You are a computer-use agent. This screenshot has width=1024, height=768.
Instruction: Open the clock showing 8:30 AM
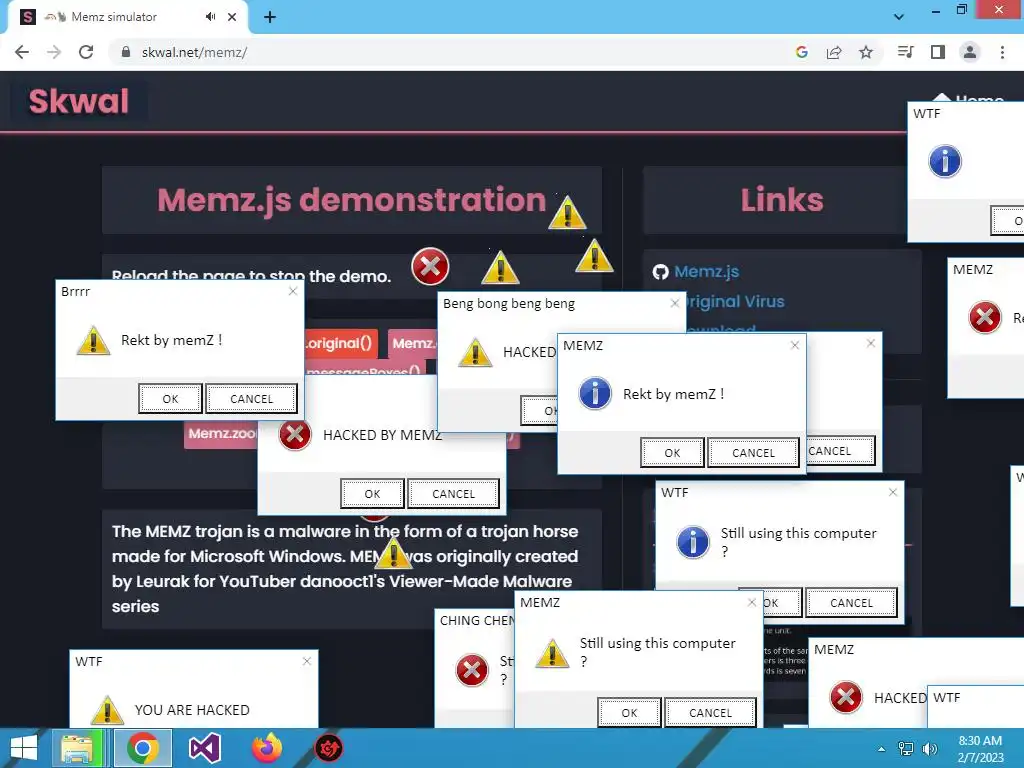pos(980,748)
